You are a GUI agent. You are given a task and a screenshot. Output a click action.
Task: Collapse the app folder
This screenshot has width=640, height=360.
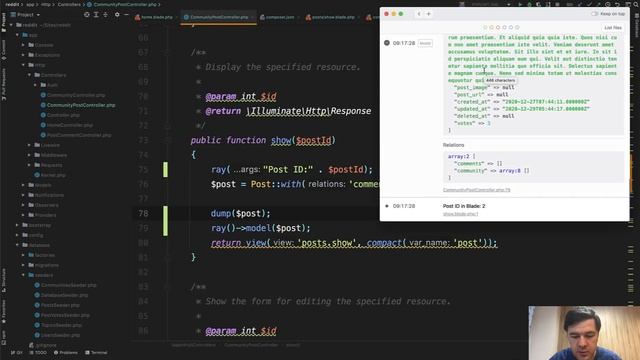[x=18, y=35]
